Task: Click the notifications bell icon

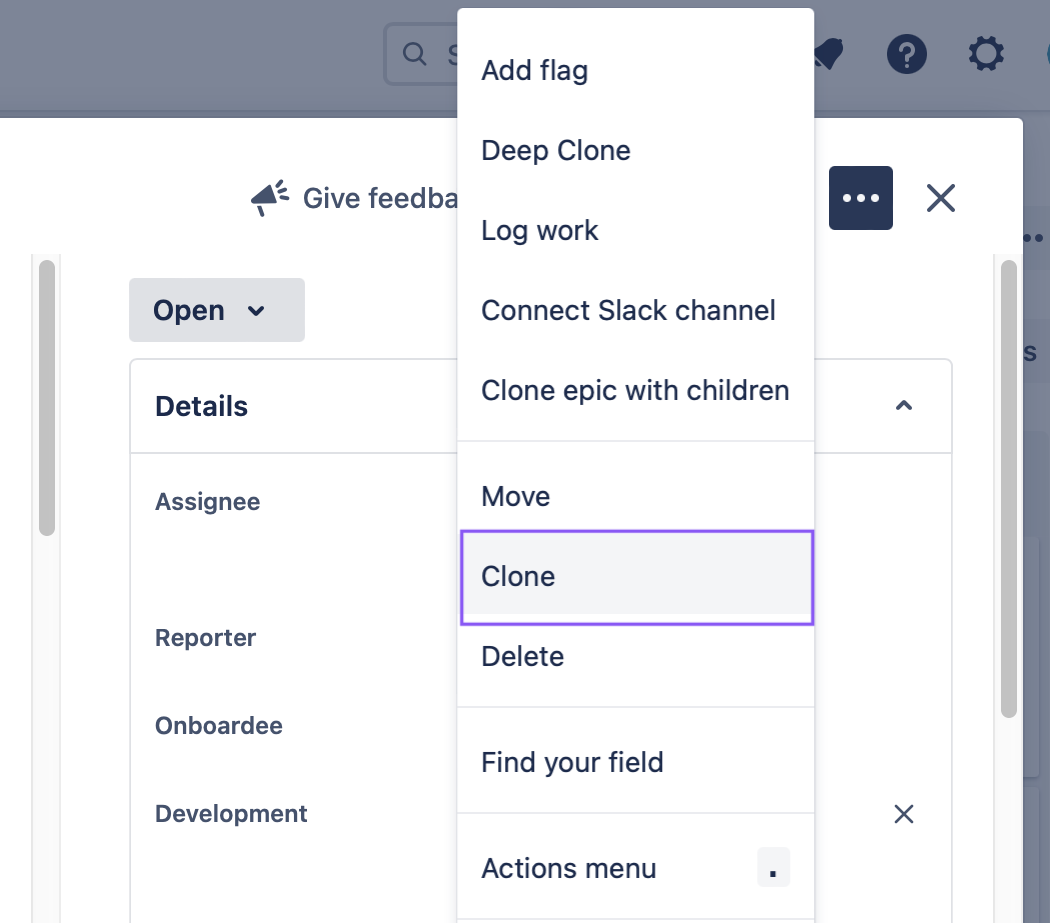Action: point(829,54)
